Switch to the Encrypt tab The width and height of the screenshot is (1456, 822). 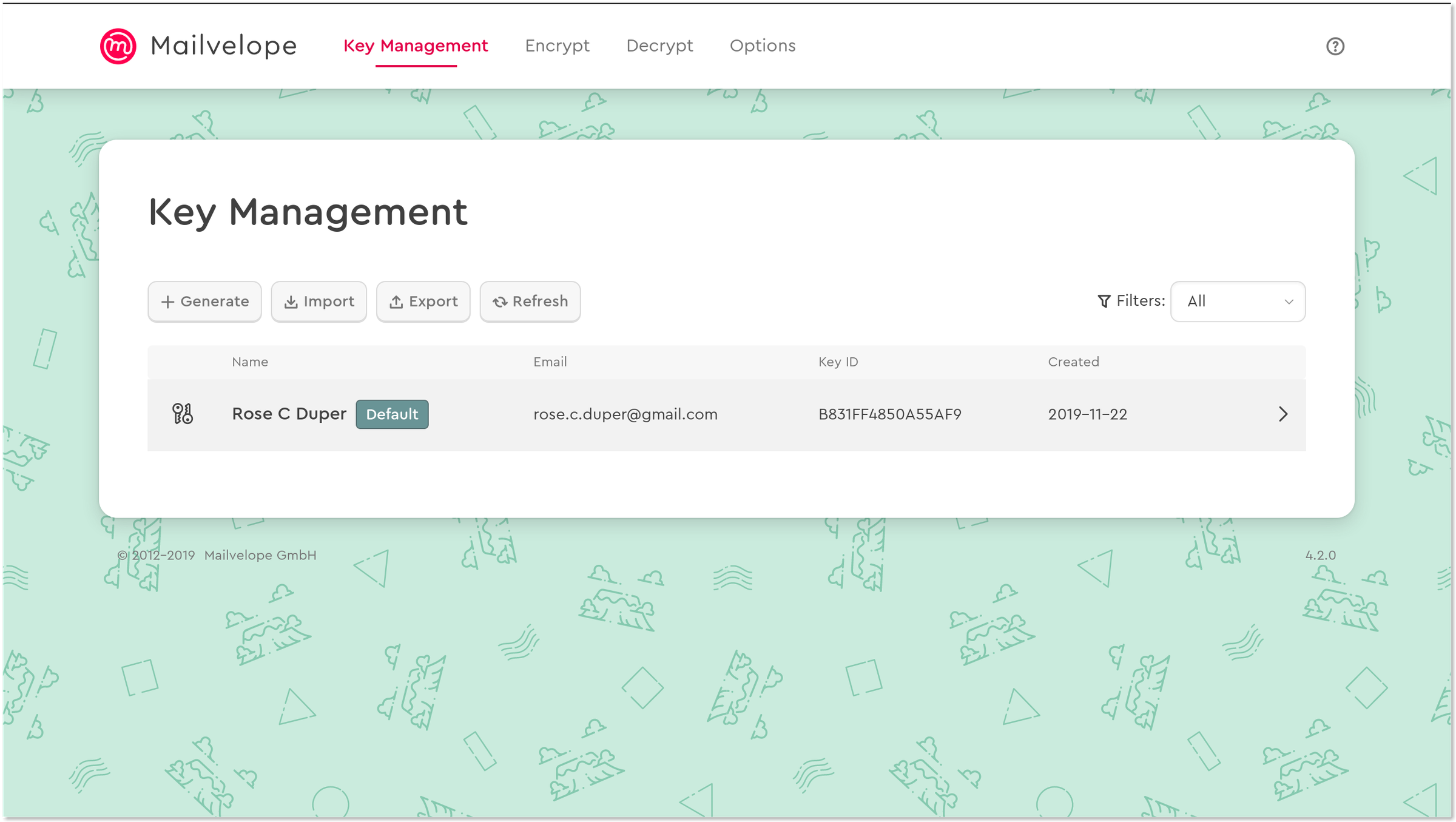click(x=557, y=45)
